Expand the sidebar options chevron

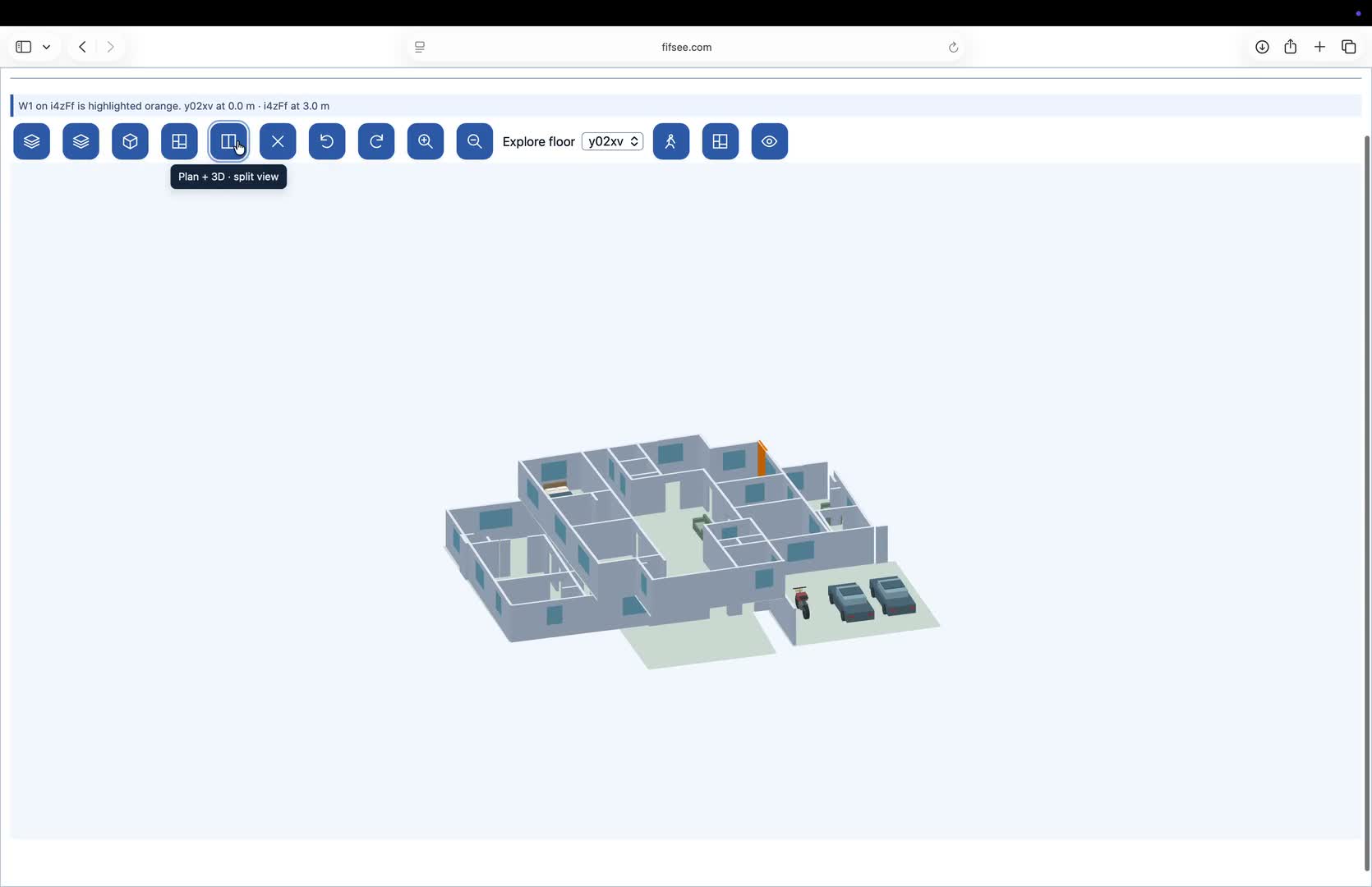click(47, 47)
